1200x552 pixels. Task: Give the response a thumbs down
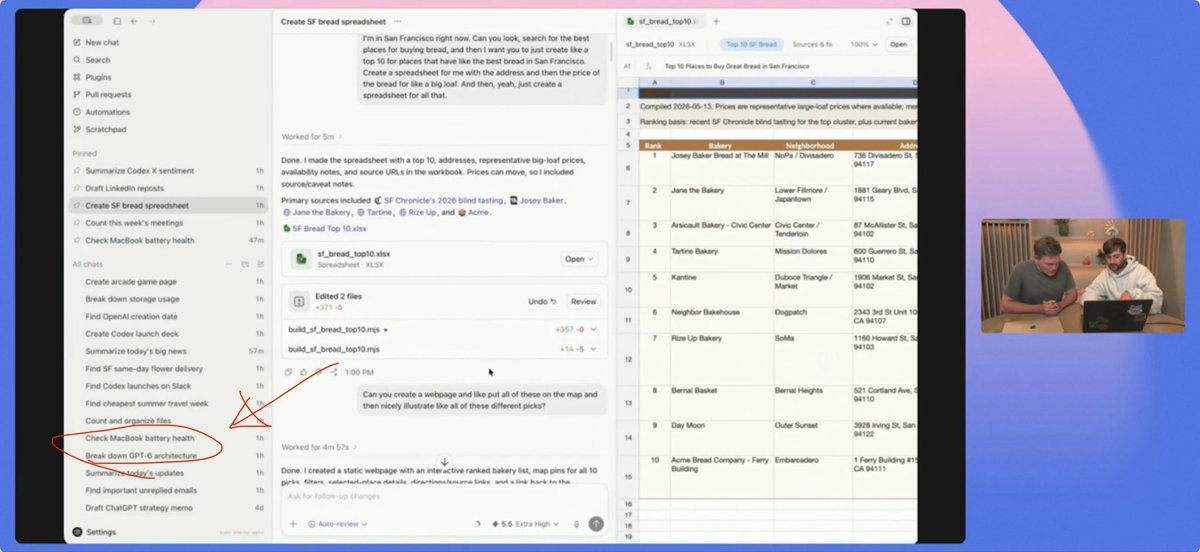(318, 372)
